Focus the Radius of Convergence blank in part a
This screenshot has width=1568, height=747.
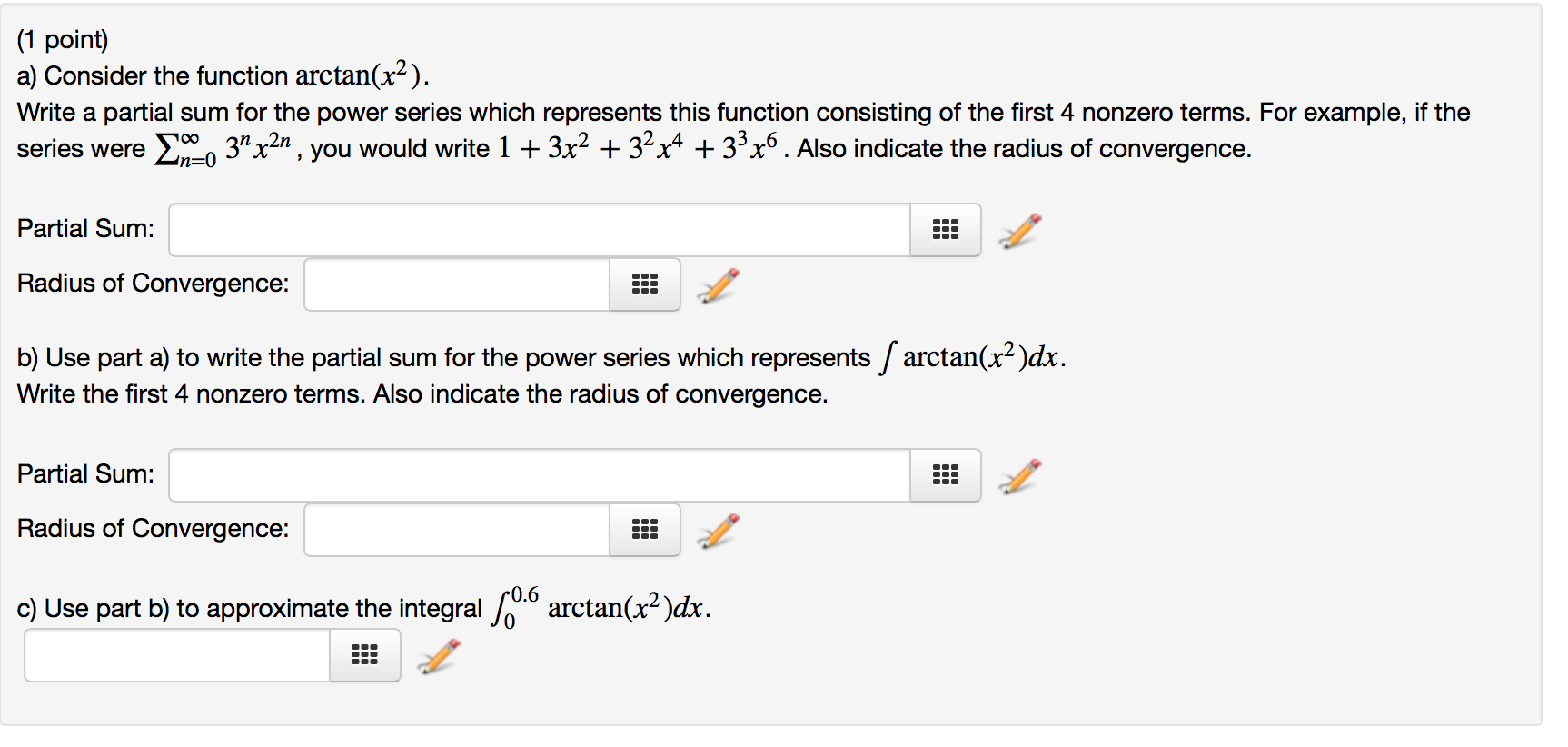(454, 284)
